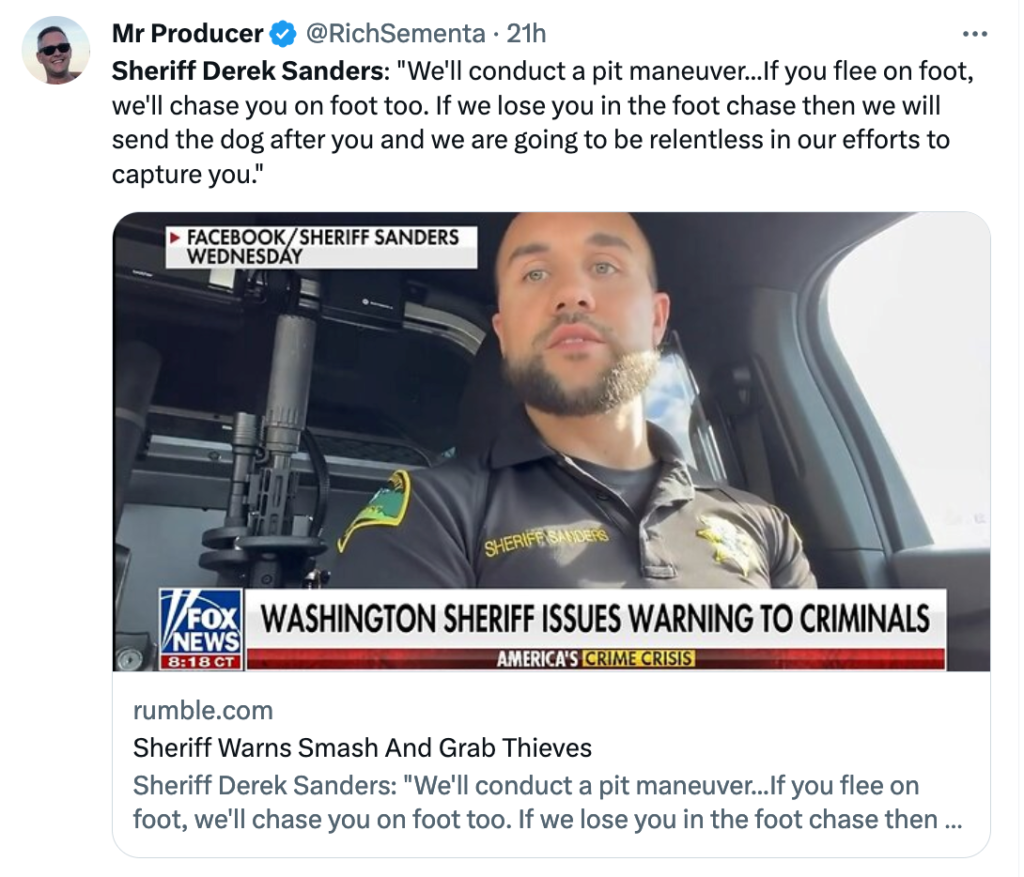
Task: Click the blue verified checkmark badge
Action: 283,34
